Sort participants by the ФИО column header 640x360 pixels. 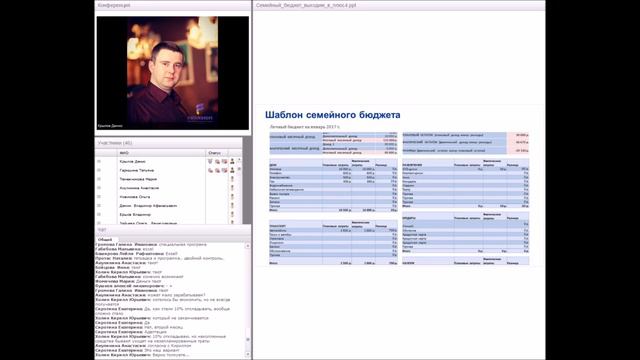click(x=161, y=153)
